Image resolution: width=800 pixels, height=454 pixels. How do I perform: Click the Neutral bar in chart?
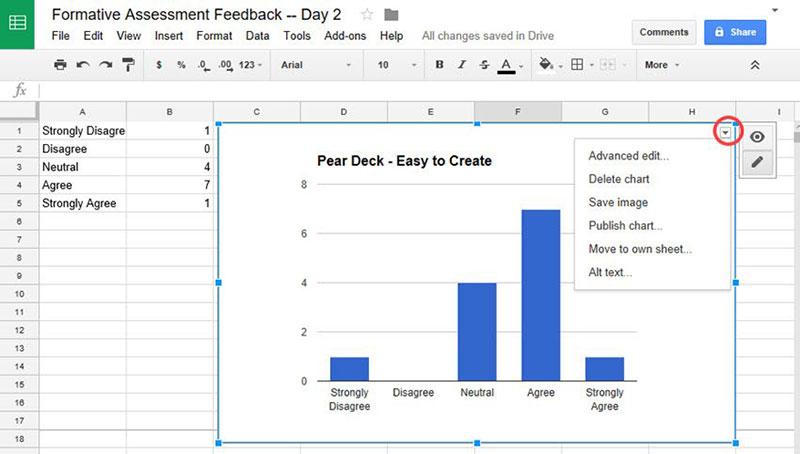[477, 332]
